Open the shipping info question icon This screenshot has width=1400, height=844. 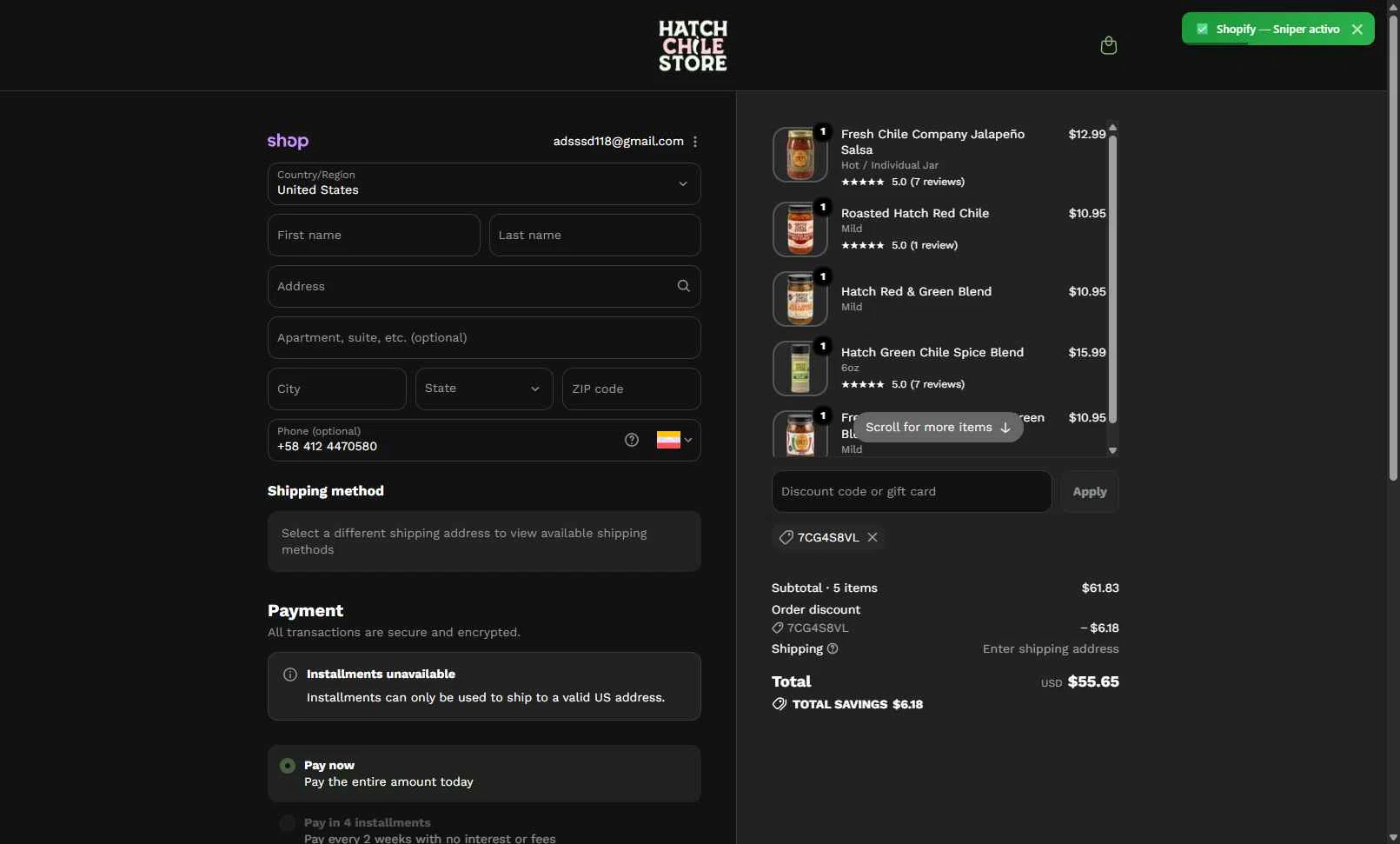coord(833,648)
